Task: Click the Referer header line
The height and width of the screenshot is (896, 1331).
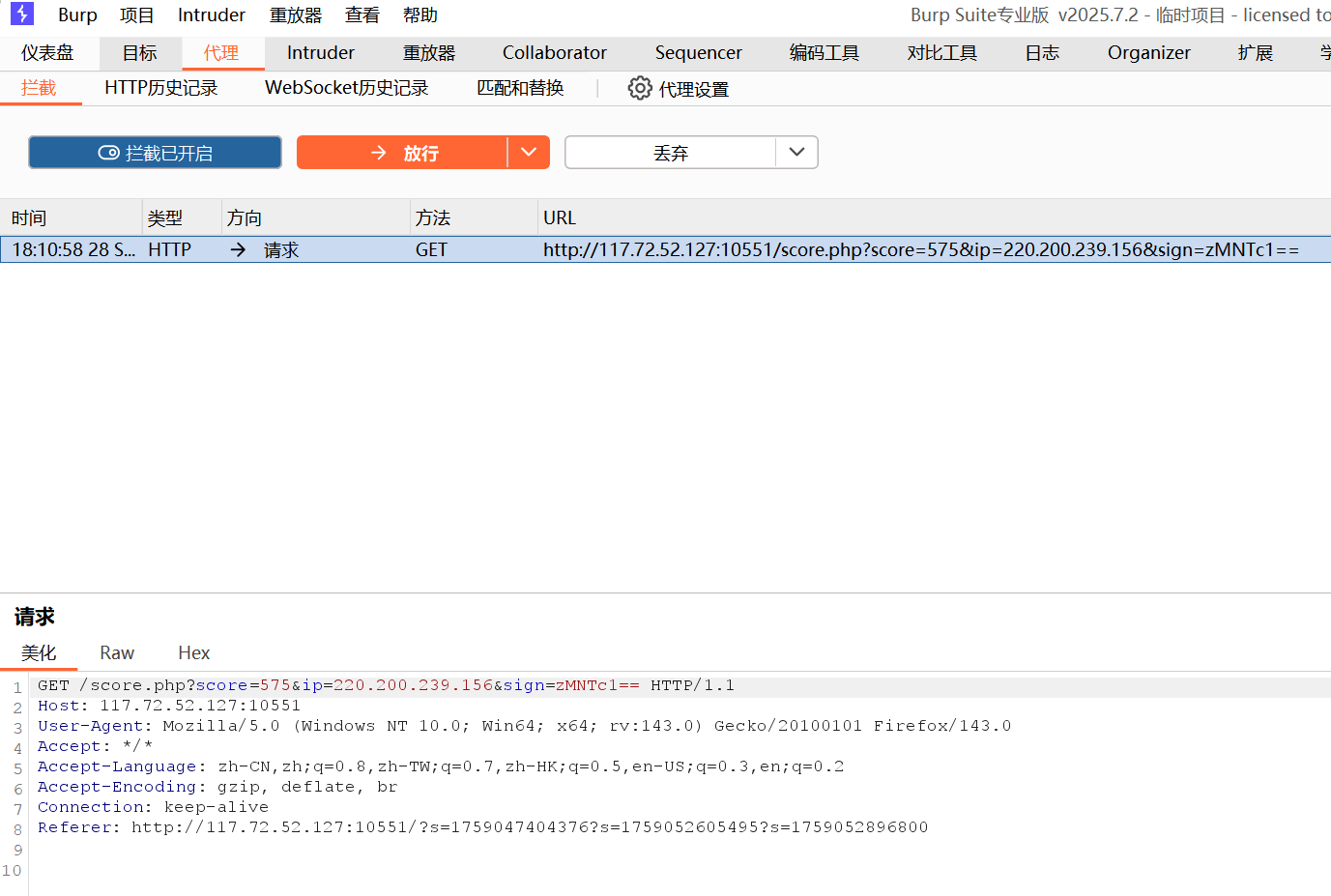Action: pyautogui.click(x=483, y=827)
